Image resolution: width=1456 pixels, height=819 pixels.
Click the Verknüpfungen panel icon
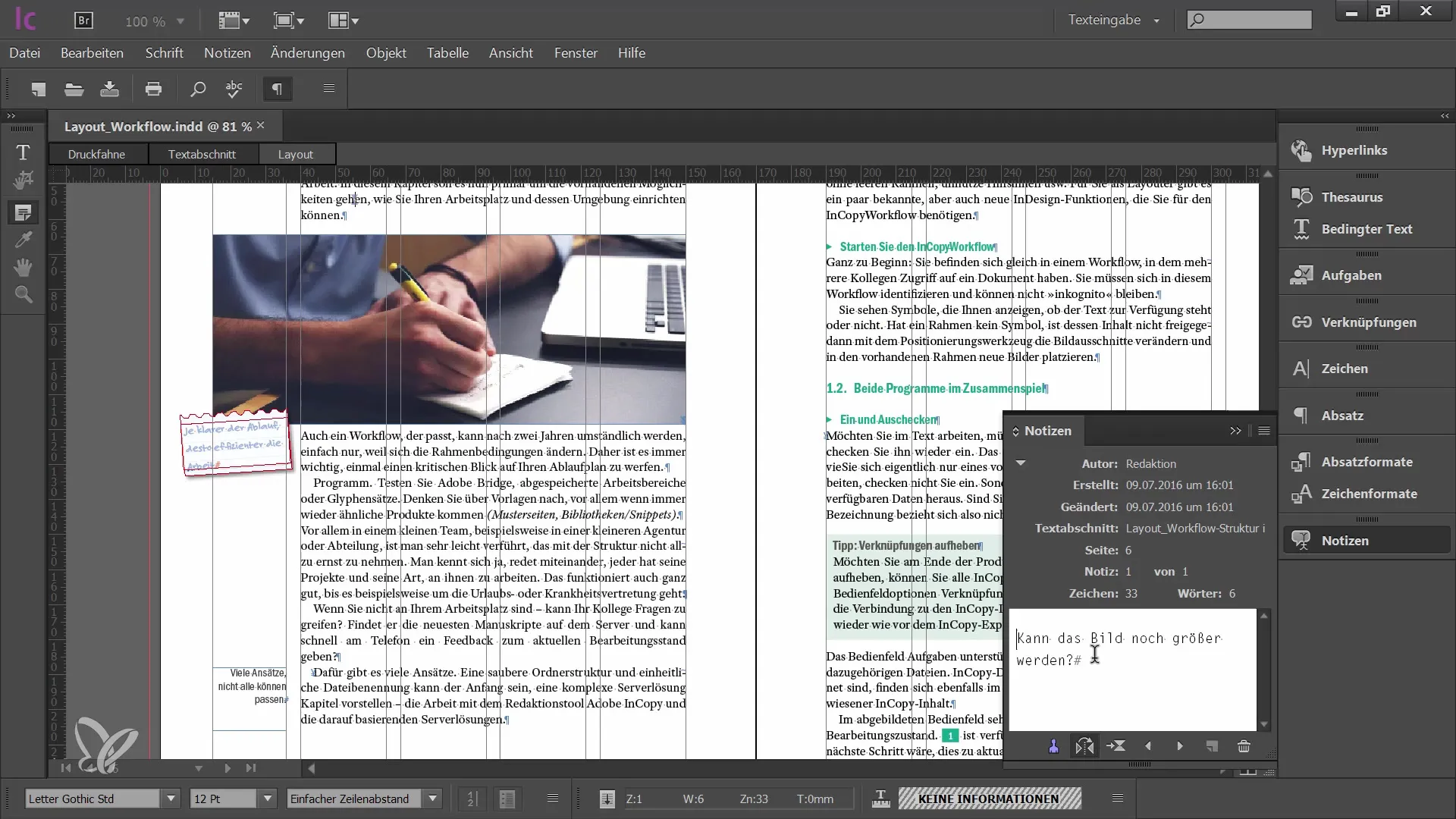[x=1302, y=321]
